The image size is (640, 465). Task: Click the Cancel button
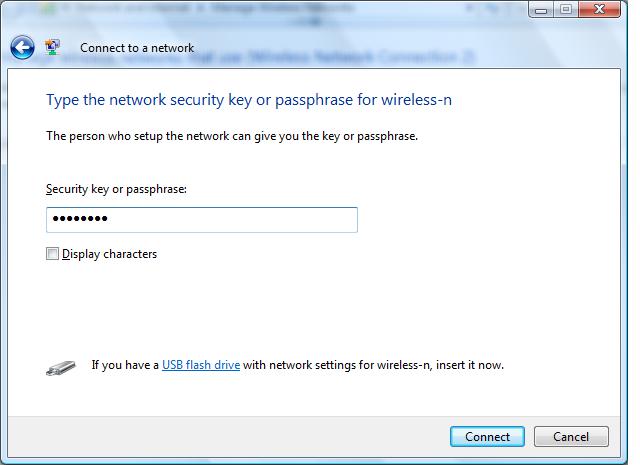571,436
